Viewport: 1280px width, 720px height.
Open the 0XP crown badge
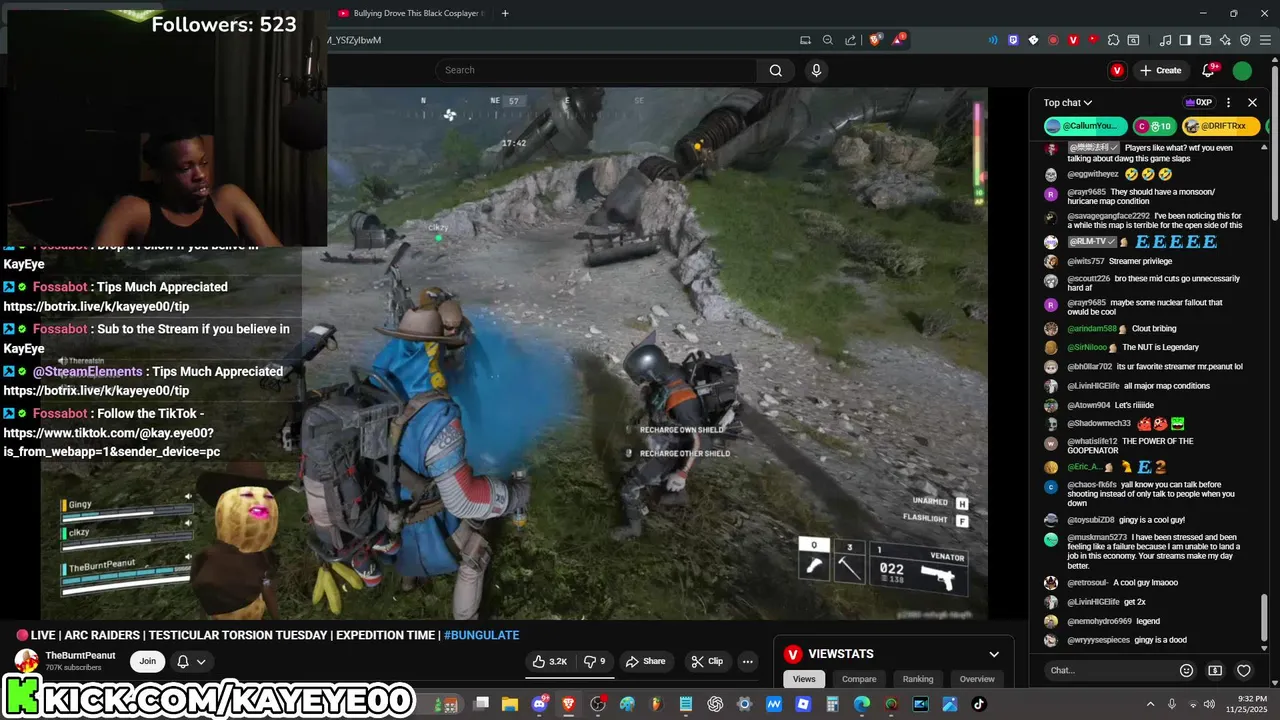point(1198,102)
